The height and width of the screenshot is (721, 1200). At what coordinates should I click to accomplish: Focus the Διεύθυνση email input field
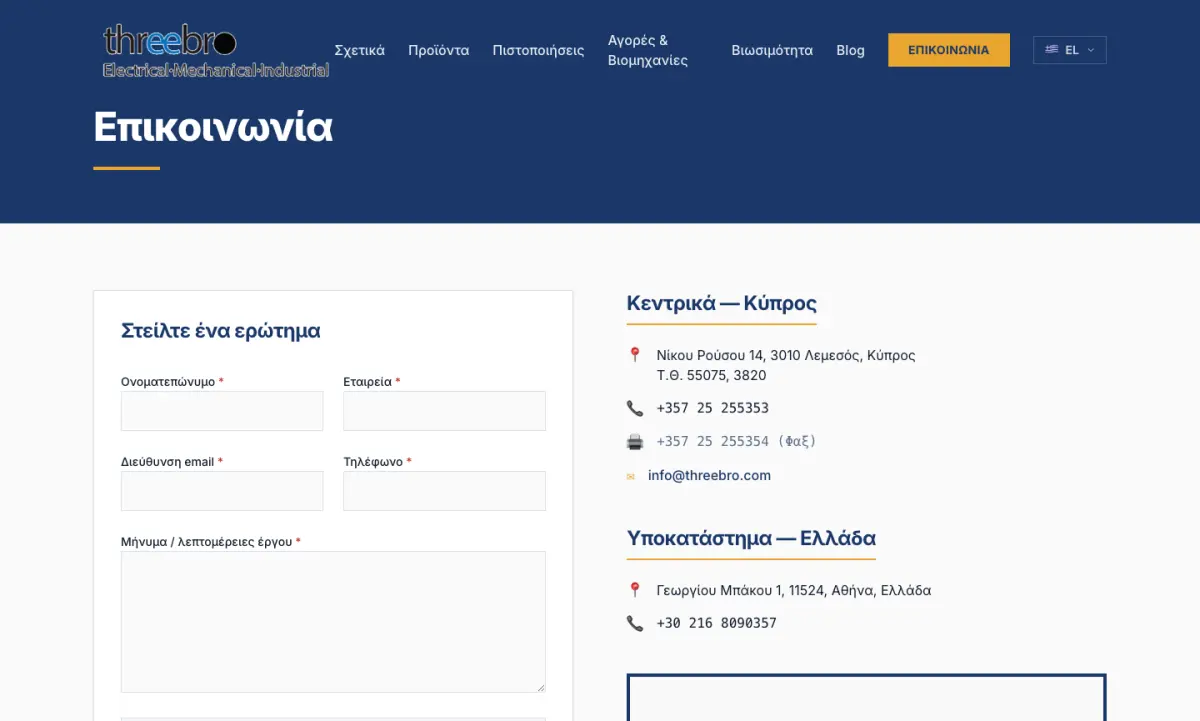tap(222, 491)
